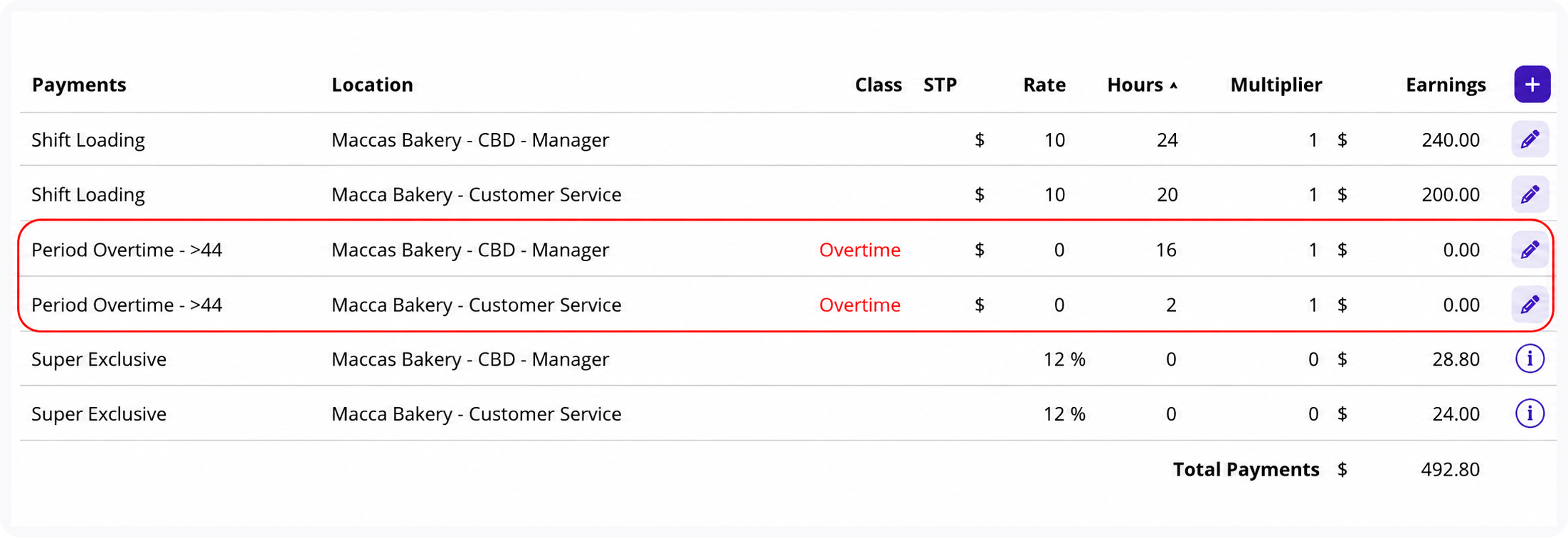Click the Rate column header

coord(1044,85)
